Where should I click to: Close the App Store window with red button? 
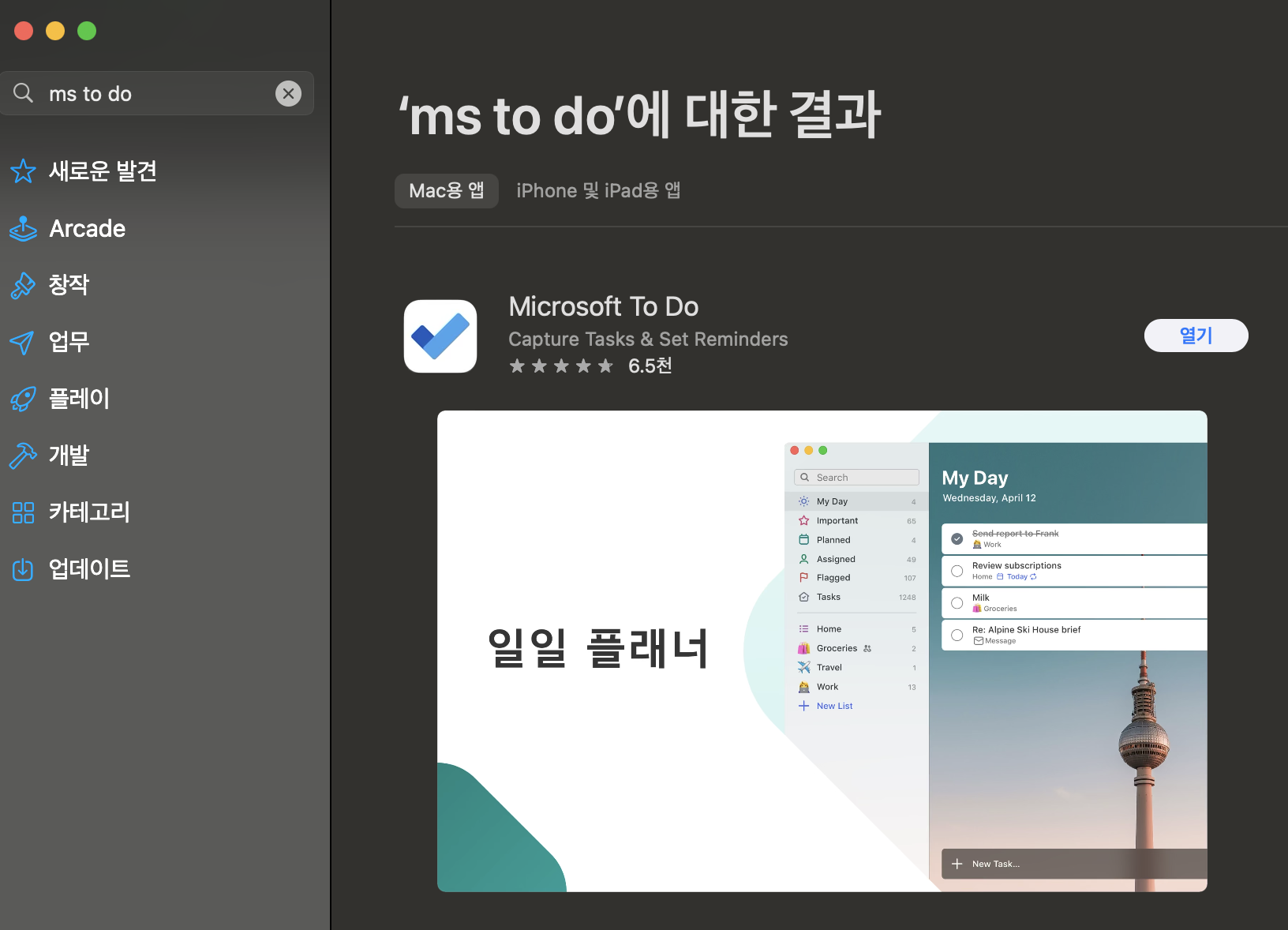click(24, 31)
